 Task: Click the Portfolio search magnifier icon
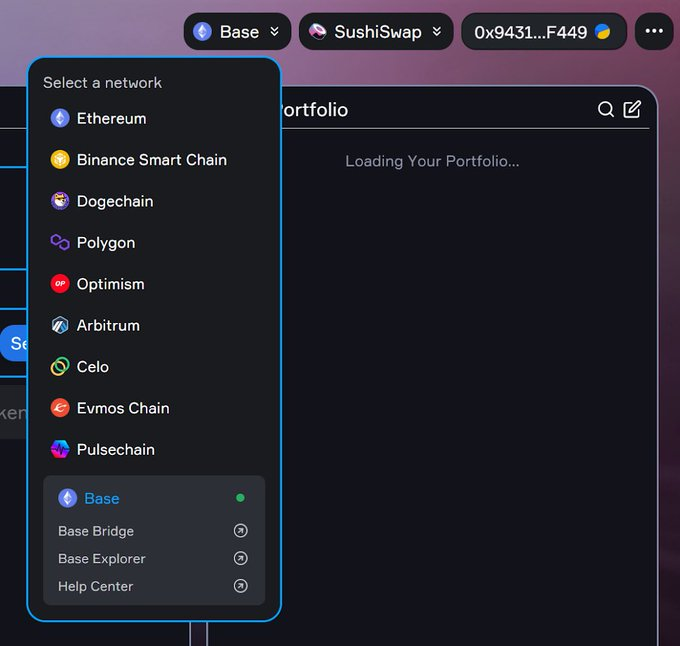coord(606,110)
